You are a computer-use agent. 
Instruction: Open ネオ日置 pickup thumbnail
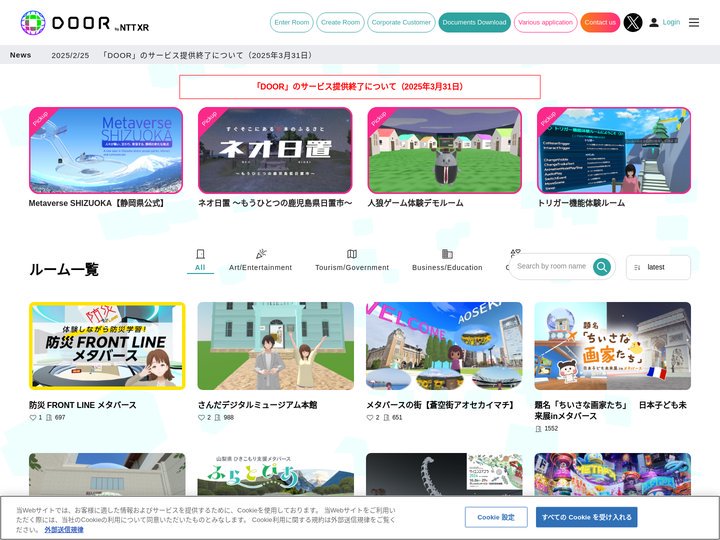click(x=275, y=151)
